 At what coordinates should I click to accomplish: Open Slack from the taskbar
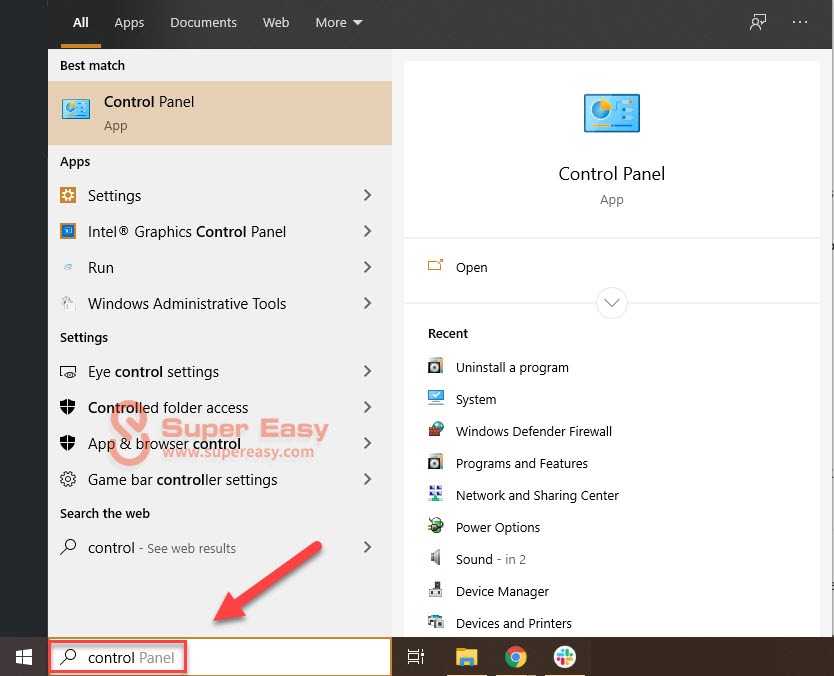564,657
